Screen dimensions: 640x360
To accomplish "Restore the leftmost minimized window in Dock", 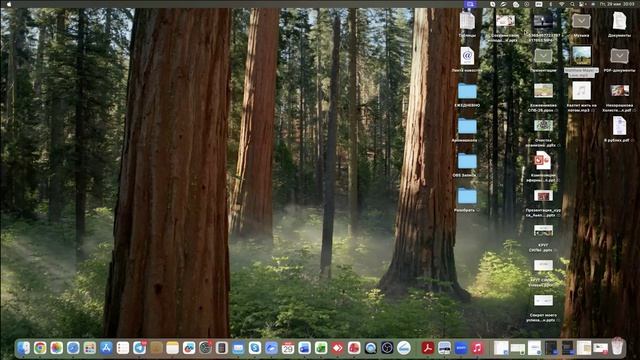I will [501, 348].
